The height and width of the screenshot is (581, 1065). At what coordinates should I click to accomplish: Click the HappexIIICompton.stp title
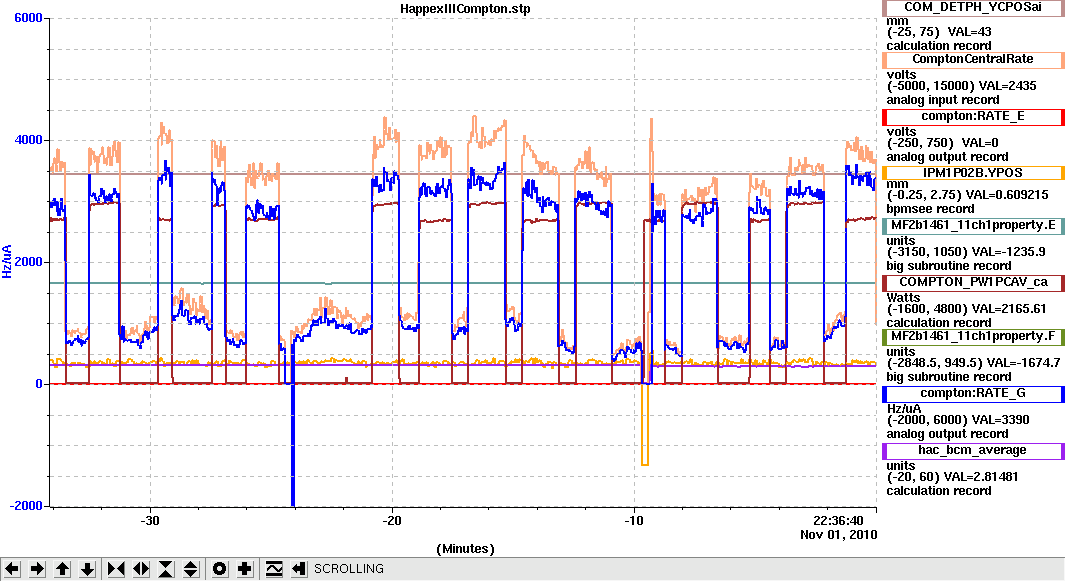click(x=465, y=9)
